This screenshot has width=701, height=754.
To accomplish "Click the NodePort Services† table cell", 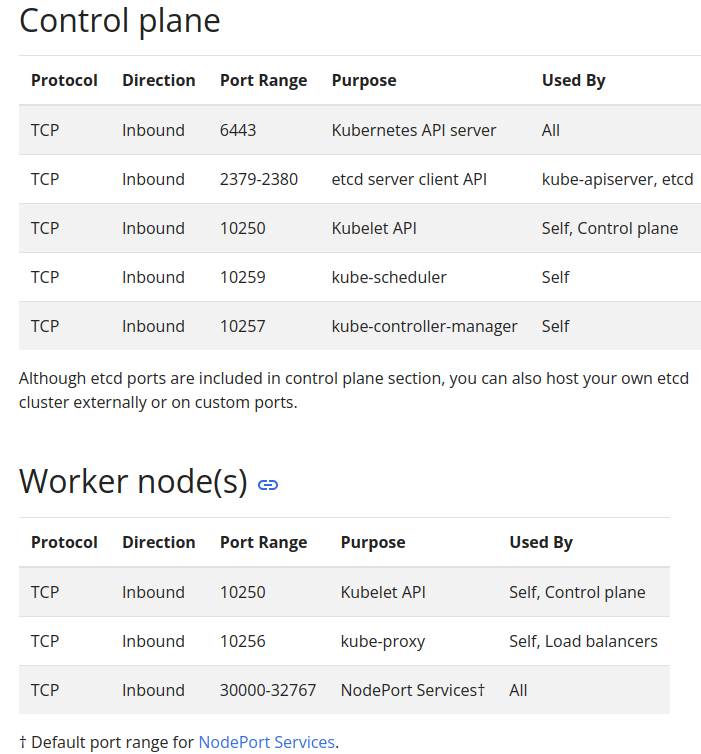I will pos(412,690).
